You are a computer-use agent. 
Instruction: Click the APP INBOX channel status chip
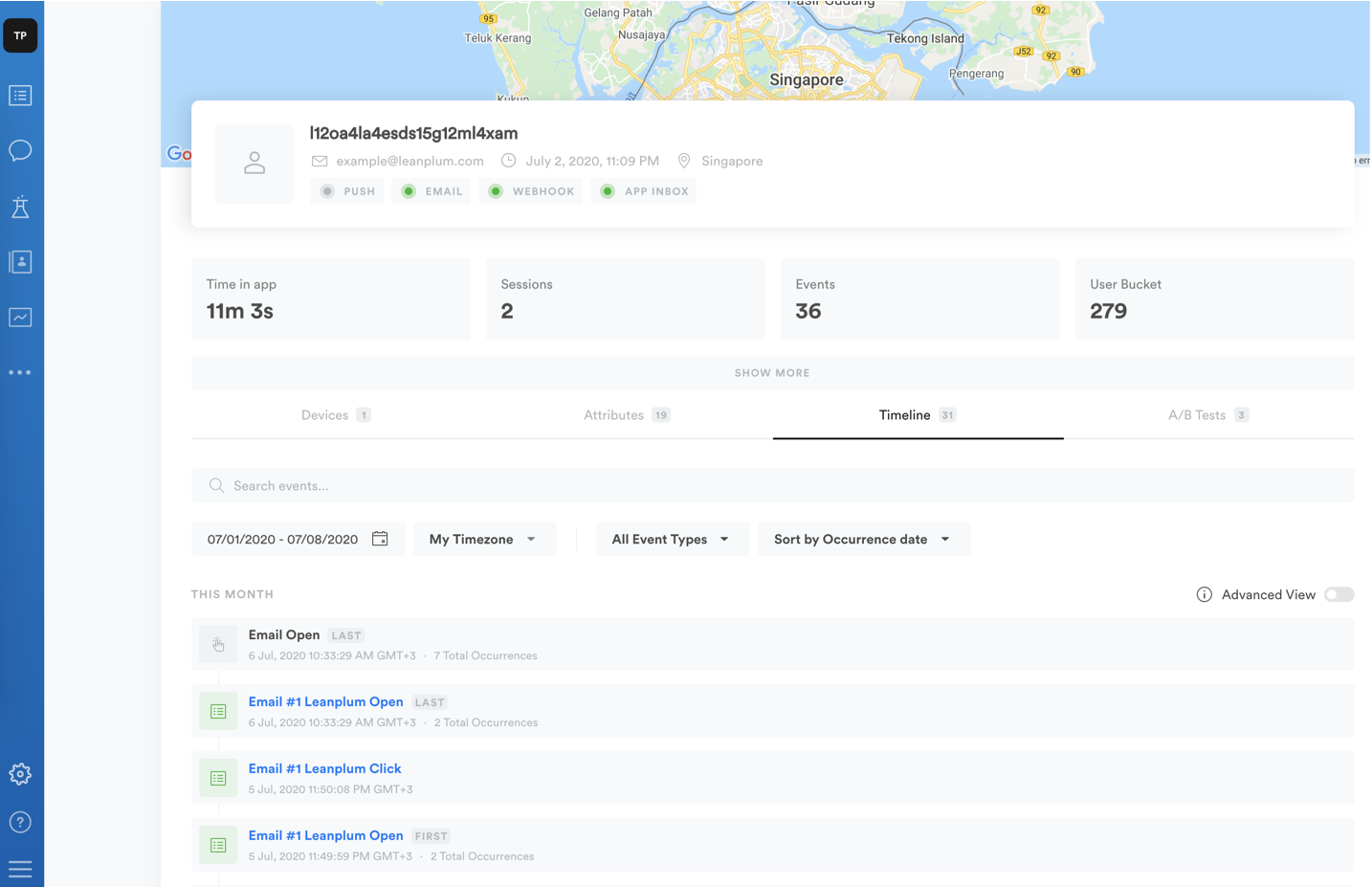[x=644, y=191]
